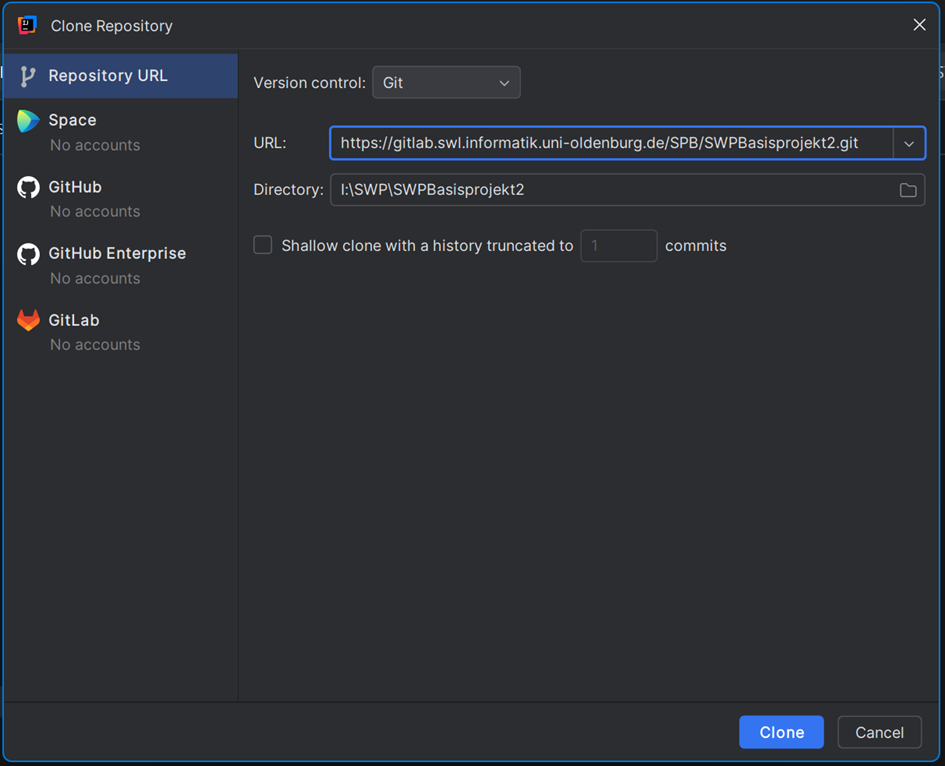The width and height of the screenshot is (945, 766).
Task: Select the Space text label in sidebar
Action: coord(72,120)
